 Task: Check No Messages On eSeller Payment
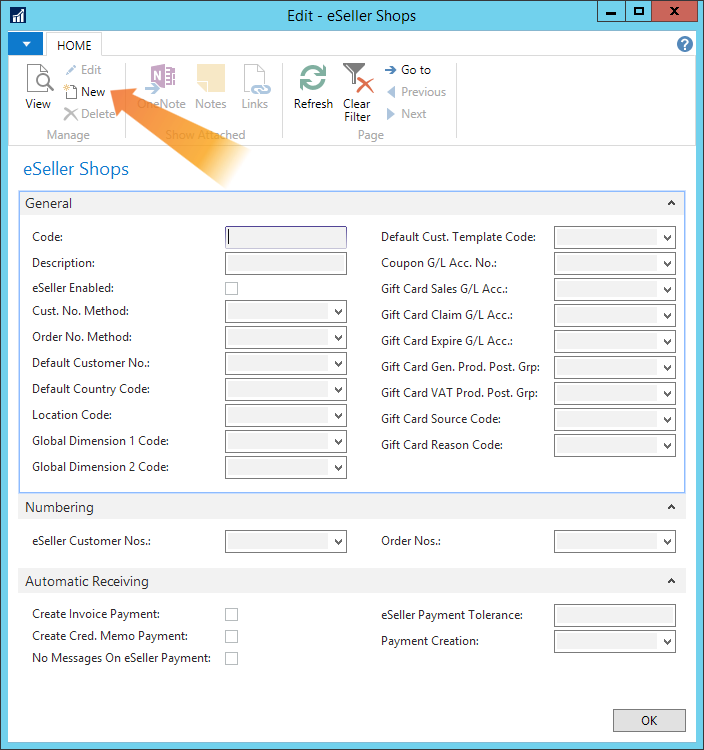[x=231, y=658]
